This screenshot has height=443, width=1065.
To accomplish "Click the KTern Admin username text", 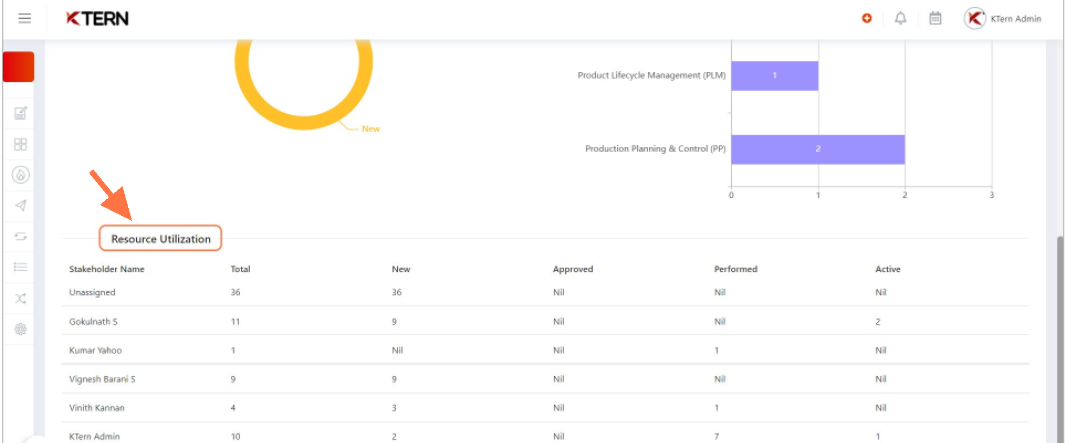I will tap(1015, 19).
